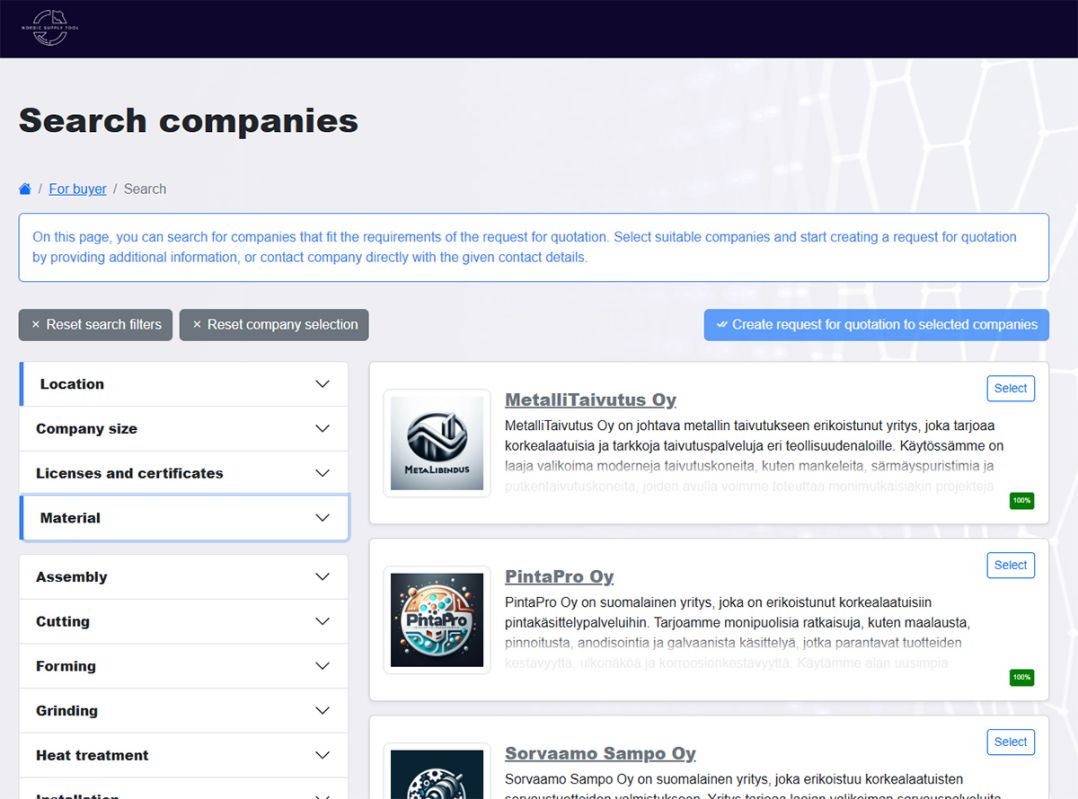Select the Sorvaamo Sampo Oy company
Screen dimensions: 1078x799
[x=1011, y=742]
